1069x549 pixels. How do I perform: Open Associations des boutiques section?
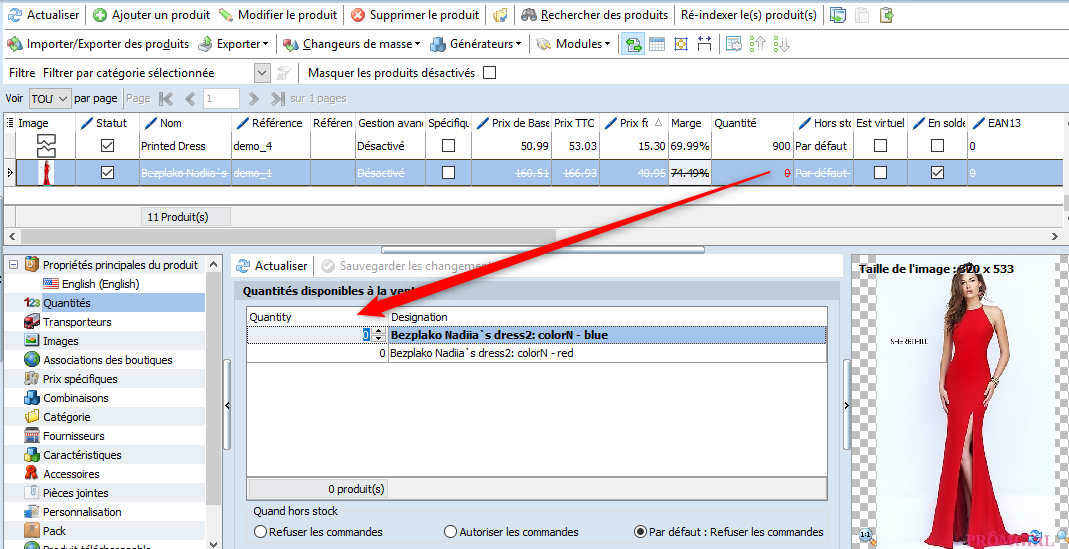[x=108, y=360]
